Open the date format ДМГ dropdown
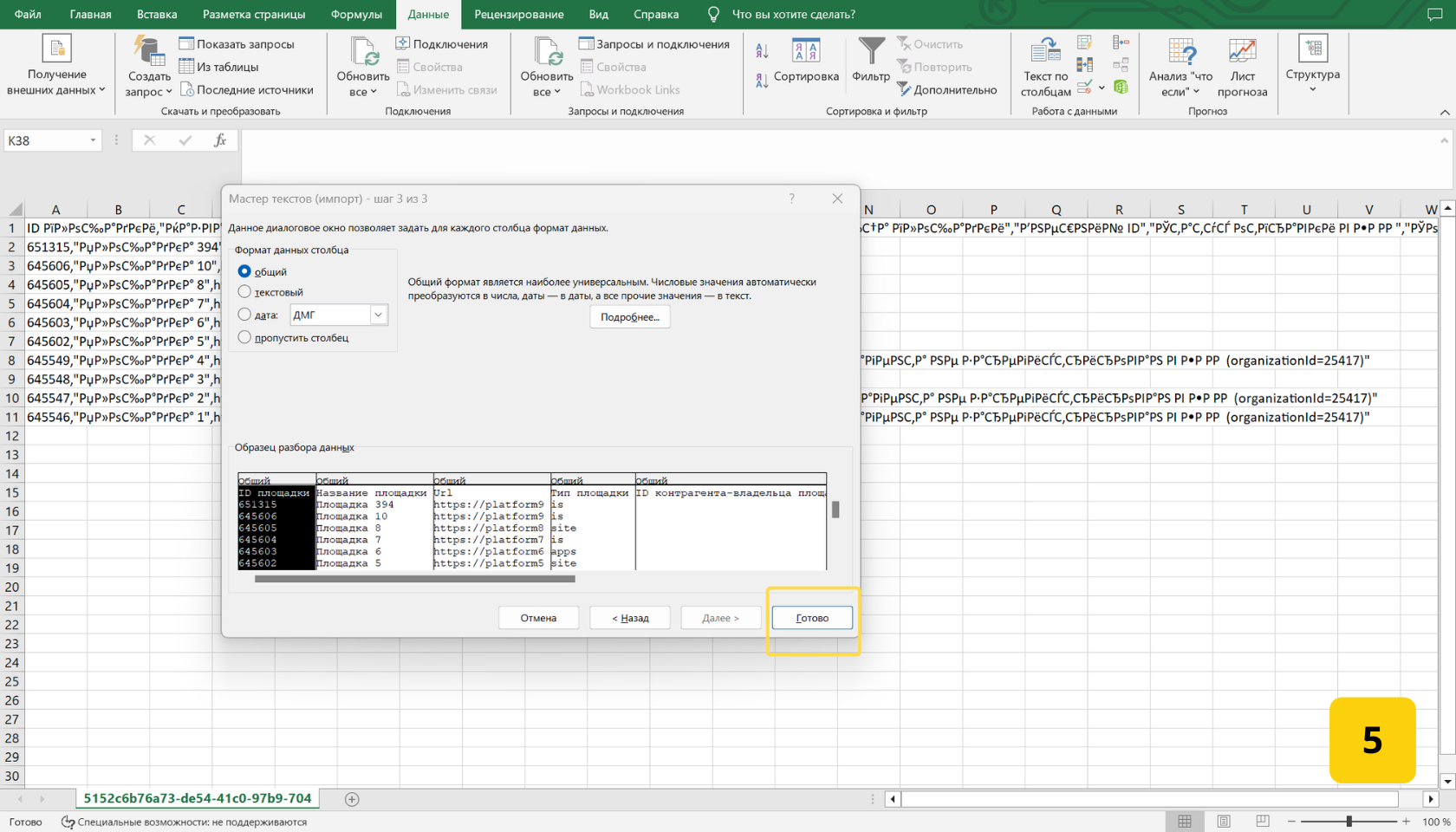This screenshot has width=1456, height=832. (378, 315)
